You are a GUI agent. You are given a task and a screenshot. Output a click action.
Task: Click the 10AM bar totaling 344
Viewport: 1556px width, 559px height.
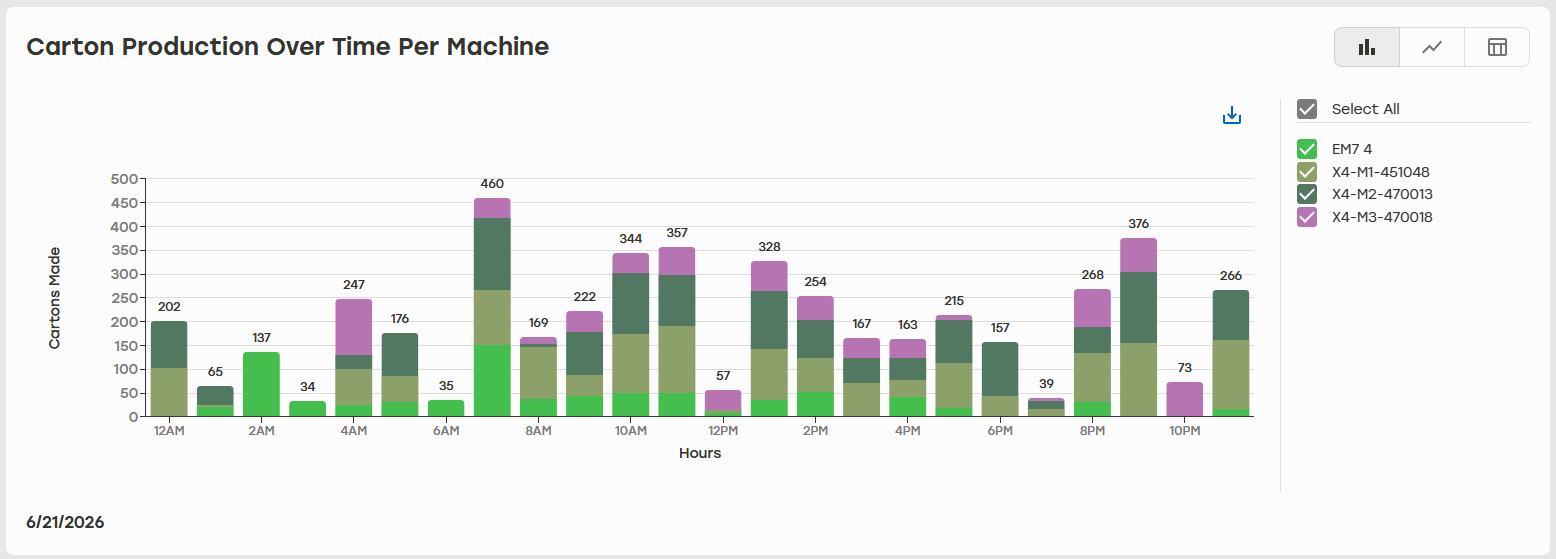coord(631,335)
